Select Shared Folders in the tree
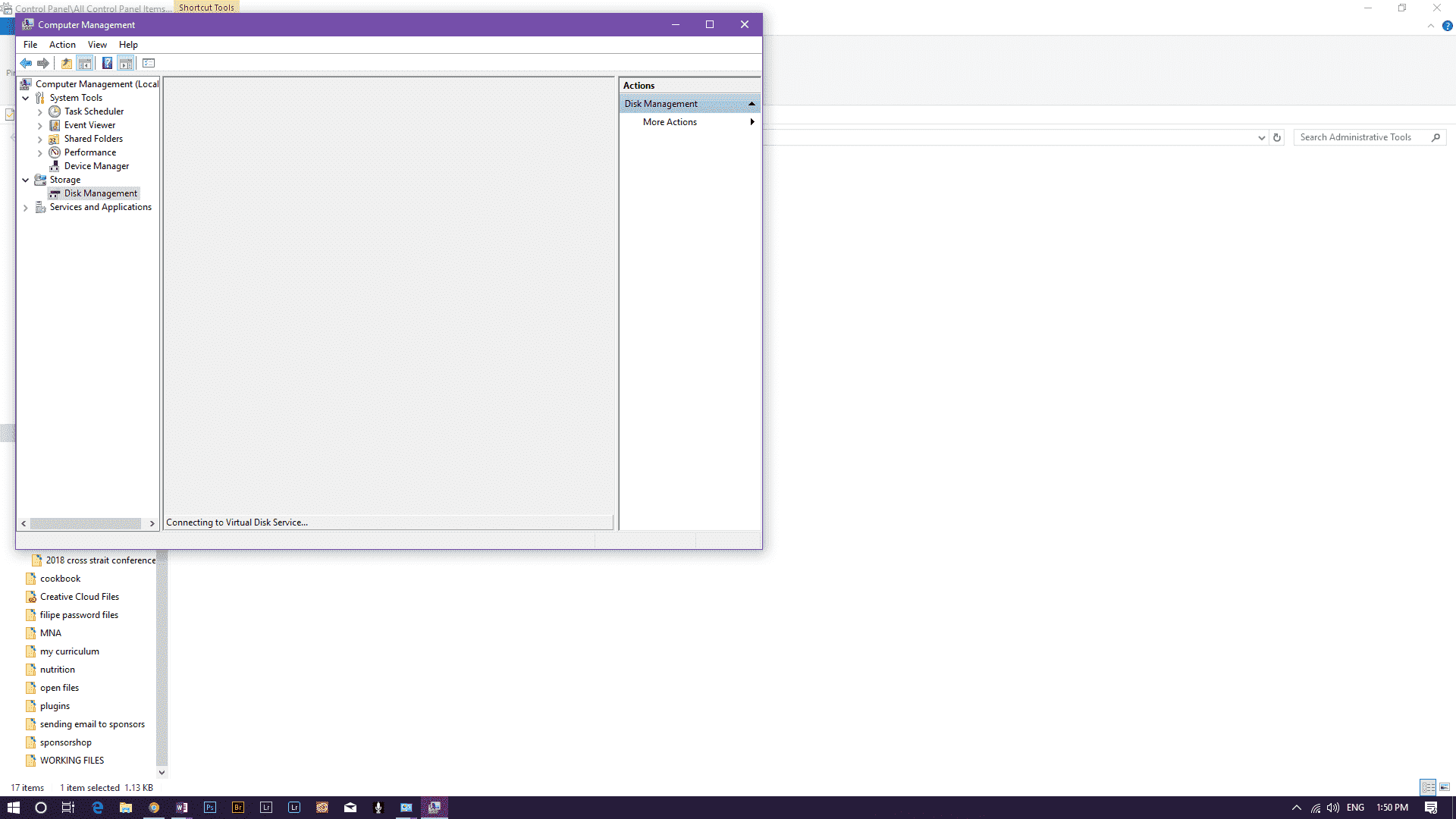Viewport: 1456px width, 819px height. point(93,139)
